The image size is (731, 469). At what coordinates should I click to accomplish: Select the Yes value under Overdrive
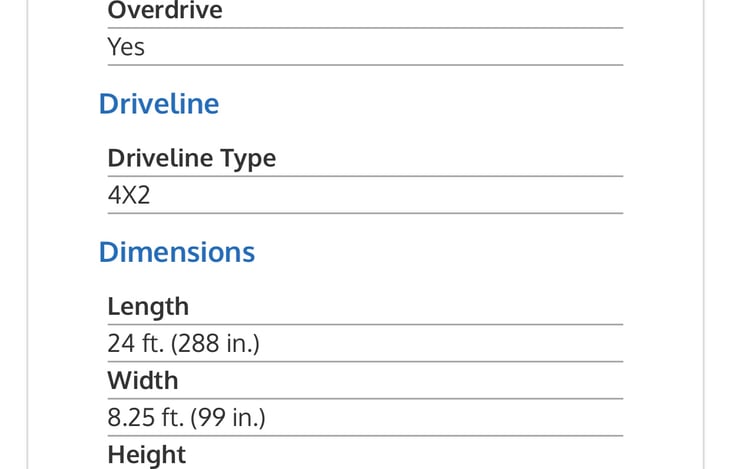pos(126,47)
